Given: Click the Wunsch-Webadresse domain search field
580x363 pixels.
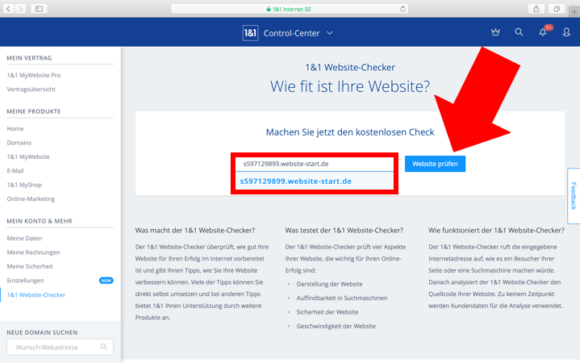Looking at the screenshot, I should [60, 347].
